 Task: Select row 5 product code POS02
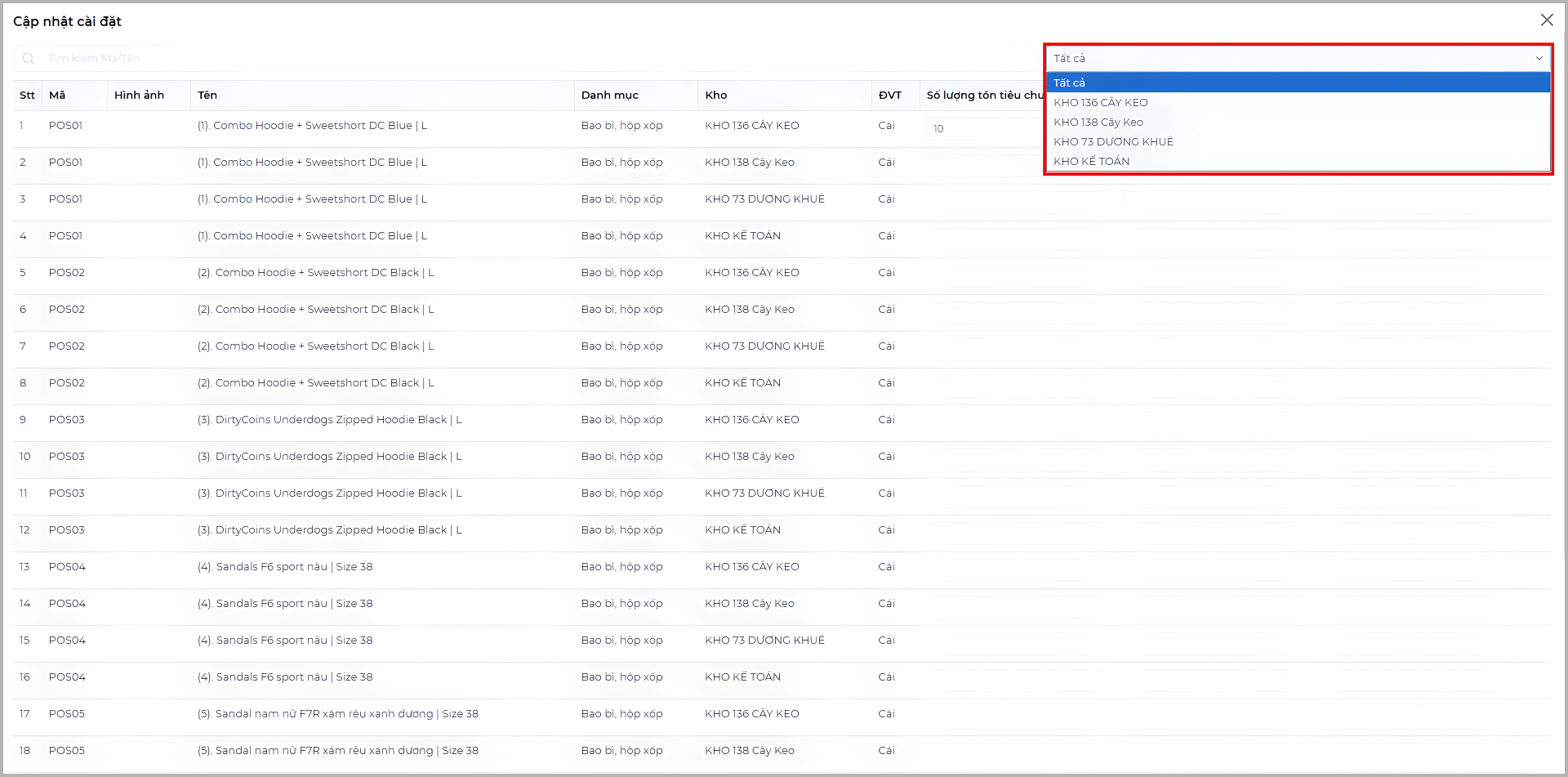pos(67,273)
